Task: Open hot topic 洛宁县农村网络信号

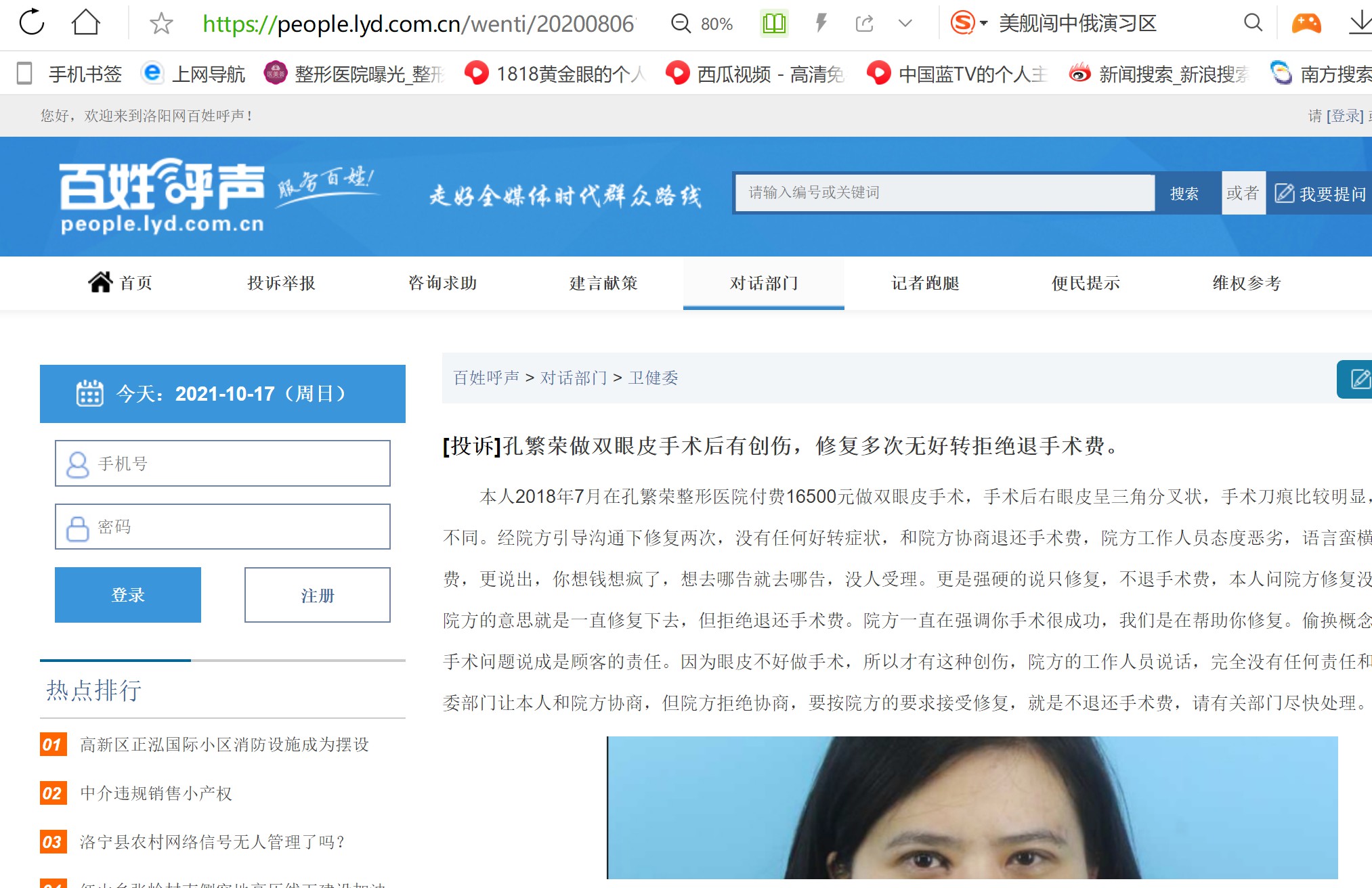Action: [x=212, y=842]
